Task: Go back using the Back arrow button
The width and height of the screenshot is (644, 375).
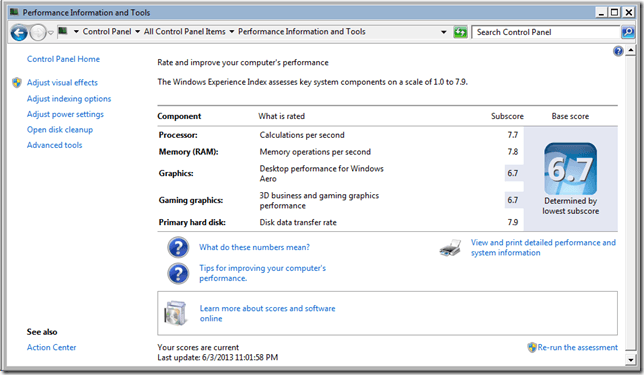Action: tap(19, 32)
